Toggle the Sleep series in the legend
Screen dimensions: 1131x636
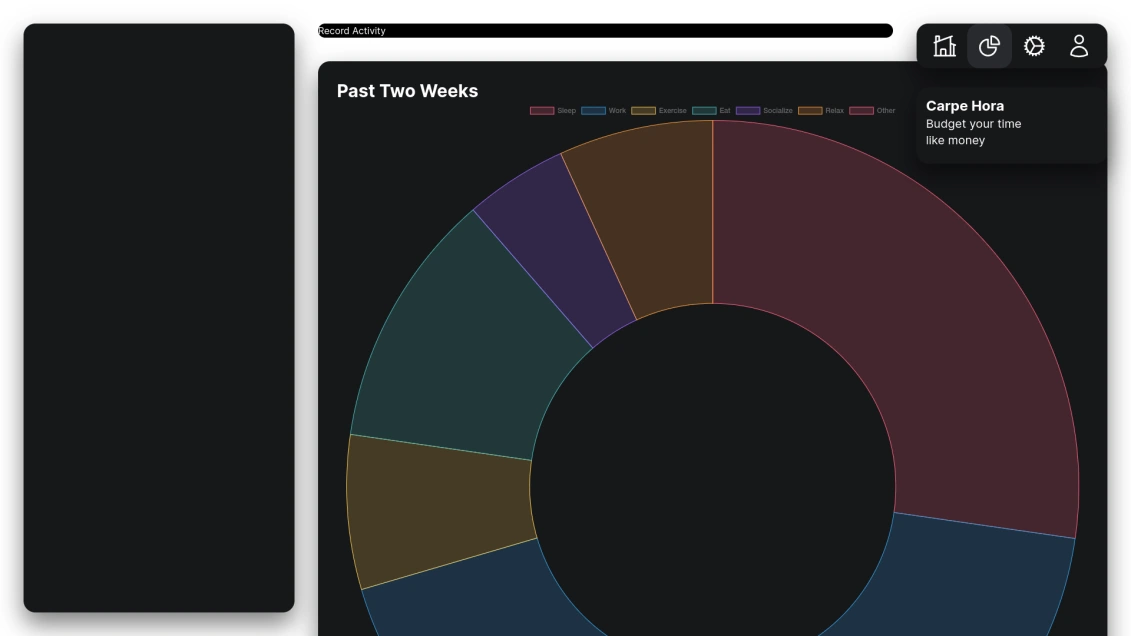[566, 110]
